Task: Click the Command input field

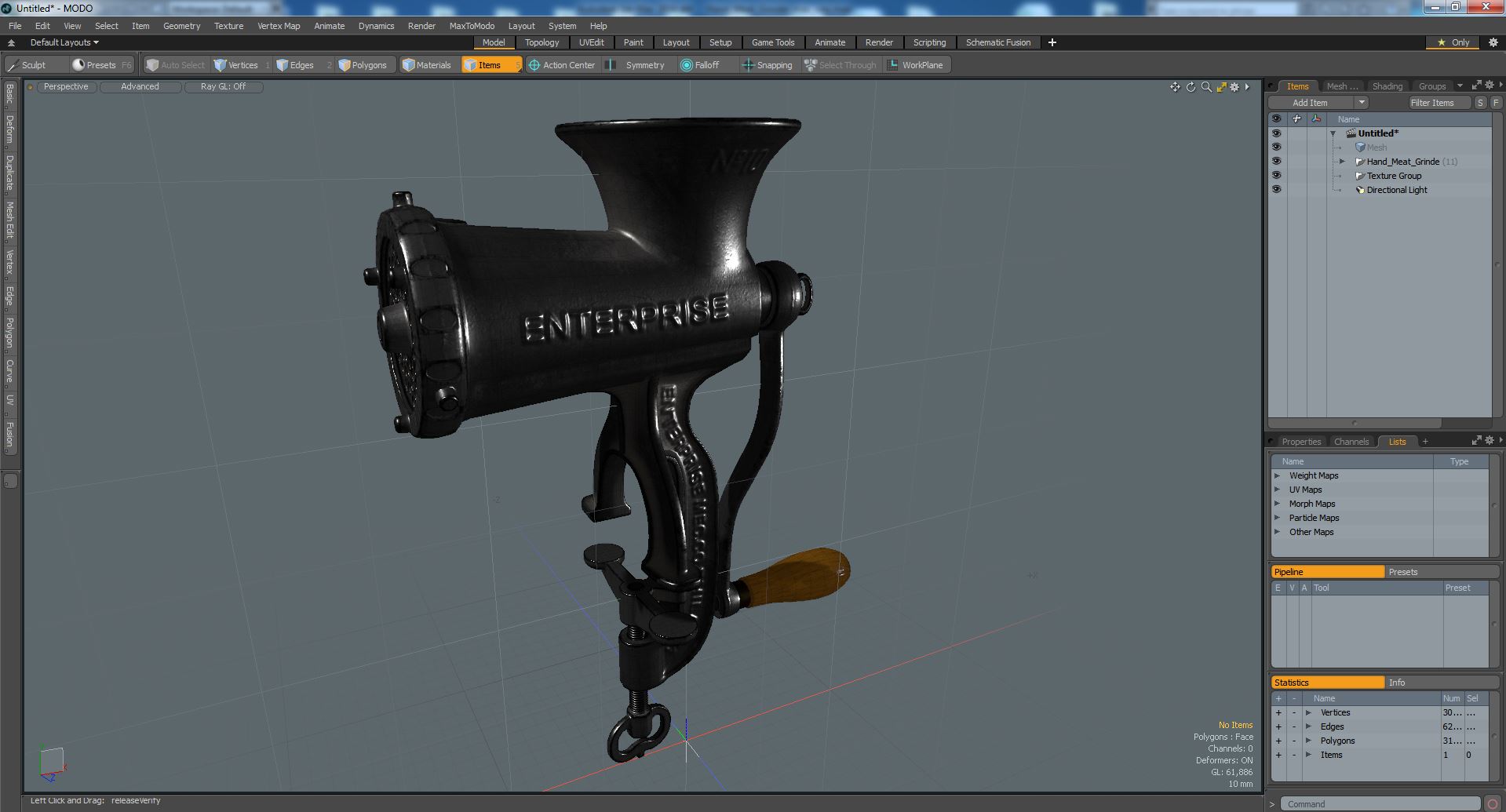Action: click(x=1381, y=803)
